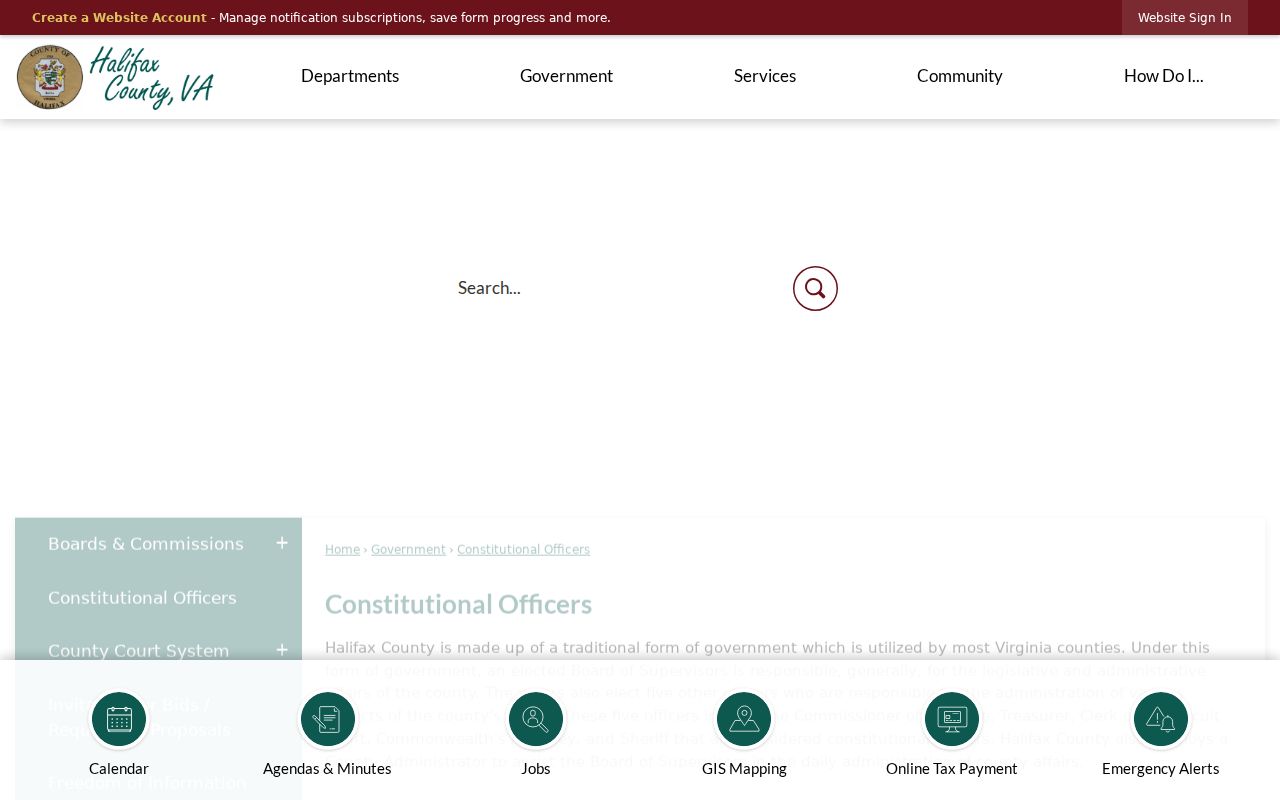Open the Government menu
The width and height of the screenshot is (1280, 800).
pyautogui.click(x=566, y=76)
